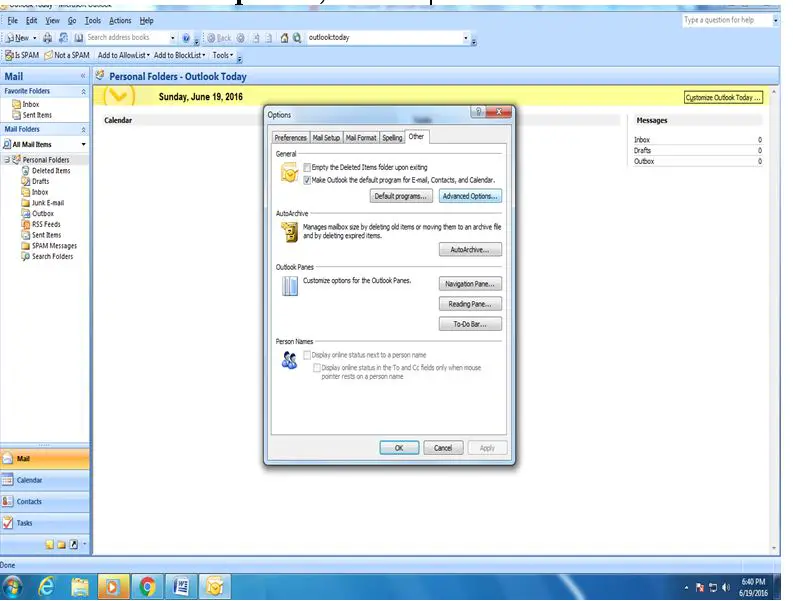Switch to the Mail Format tab

click(361, 138)
